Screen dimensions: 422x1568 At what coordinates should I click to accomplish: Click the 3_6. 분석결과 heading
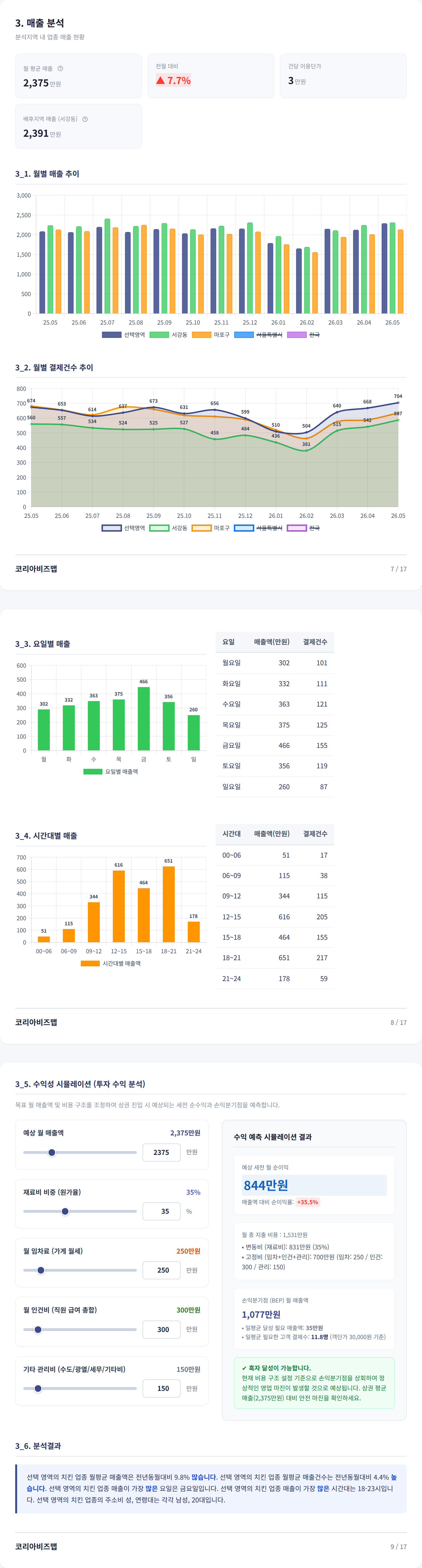(38, 1446)
